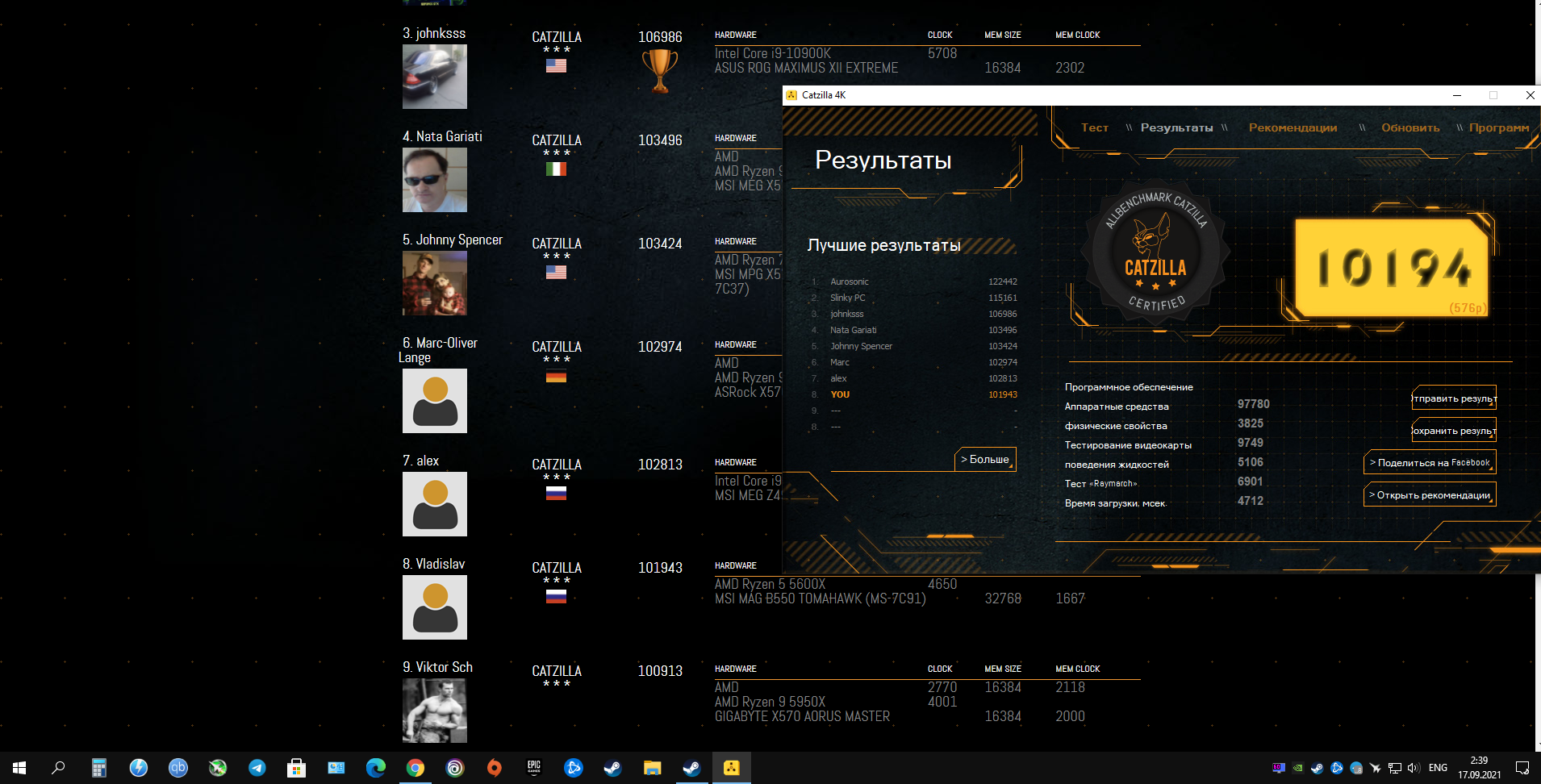Click Marc-Oliver Lange's placeholder avatar

pyautogui.click(x=435, y=401)
